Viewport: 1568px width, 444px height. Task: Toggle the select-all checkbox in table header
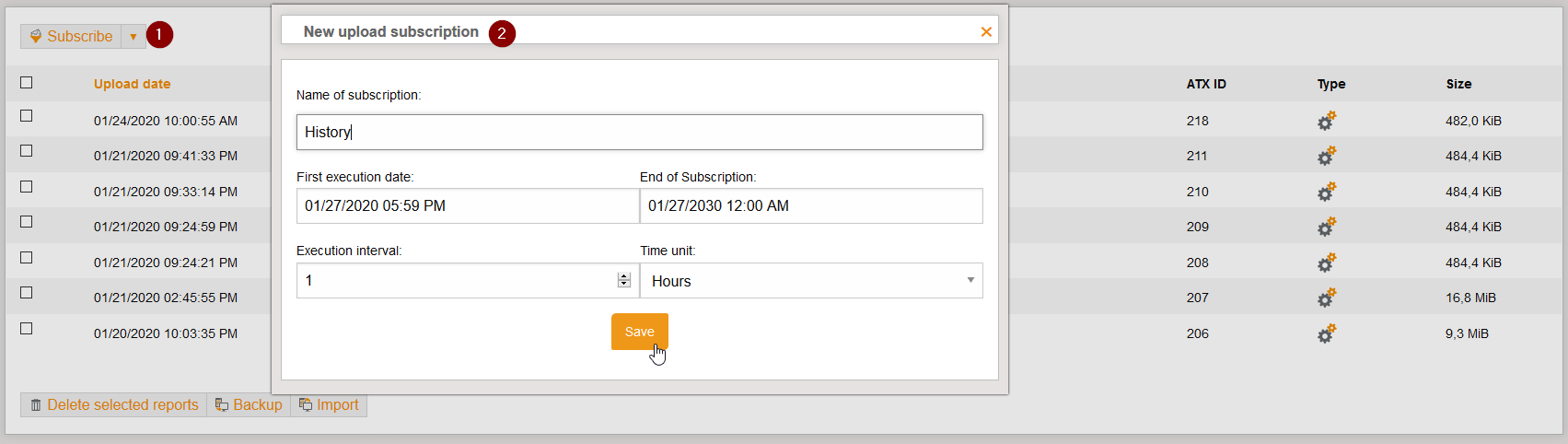[27, 83]
